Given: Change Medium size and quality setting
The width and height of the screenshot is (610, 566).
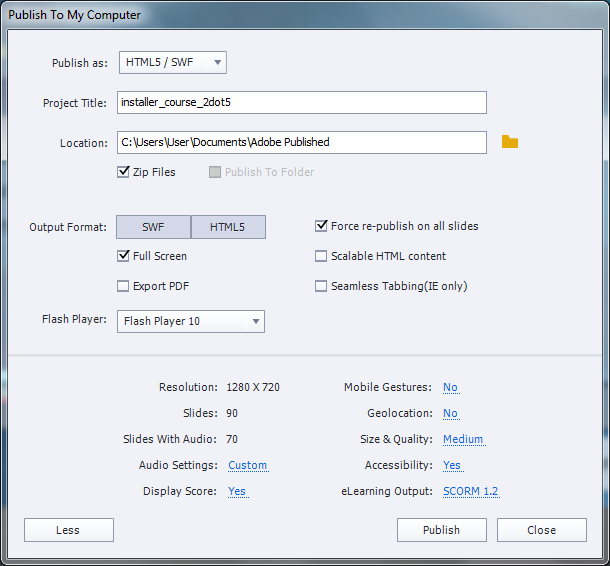Looking at the screenshot, I should click(463, 439).
